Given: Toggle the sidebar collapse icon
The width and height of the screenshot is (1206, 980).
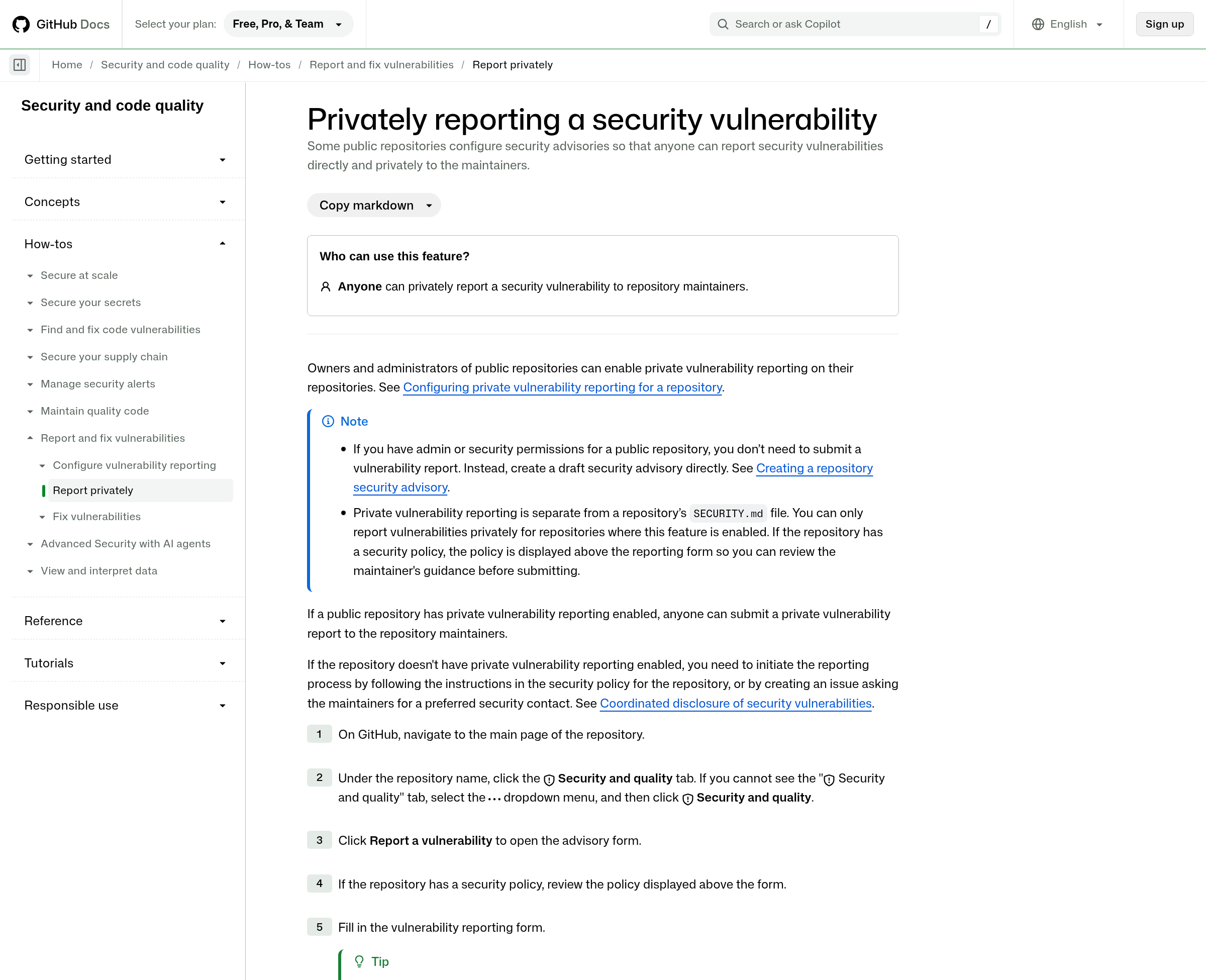Looking at the screenshot, I should click(x=20, y=65).
